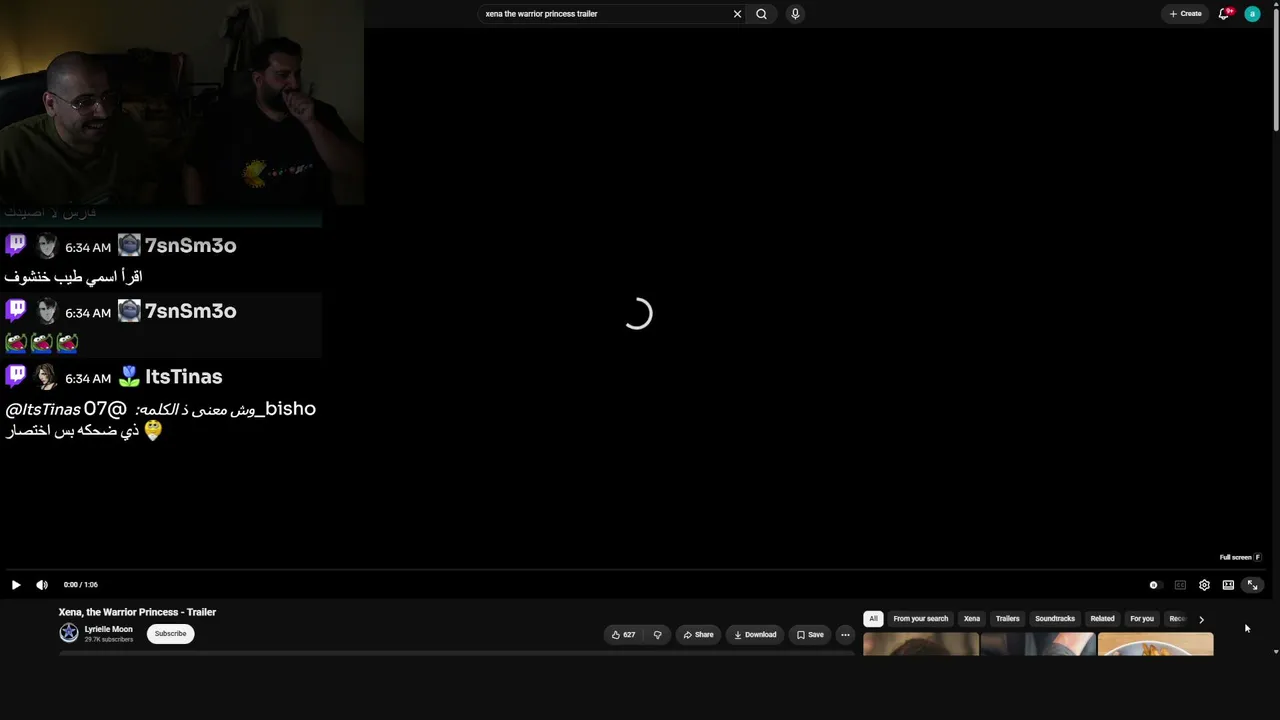Select the Related filter chip

point(1102,619)
